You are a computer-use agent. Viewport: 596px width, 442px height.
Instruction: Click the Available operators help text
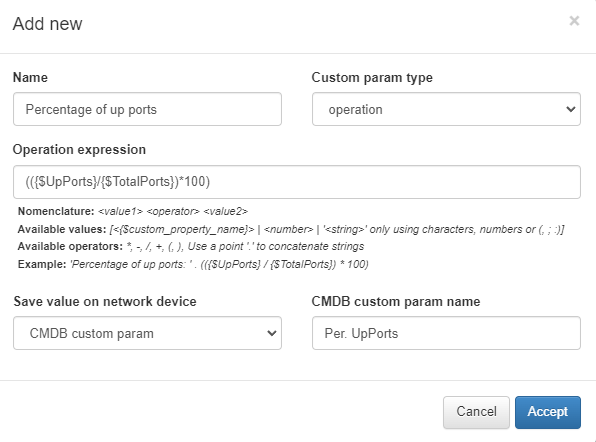pos(191,246)
